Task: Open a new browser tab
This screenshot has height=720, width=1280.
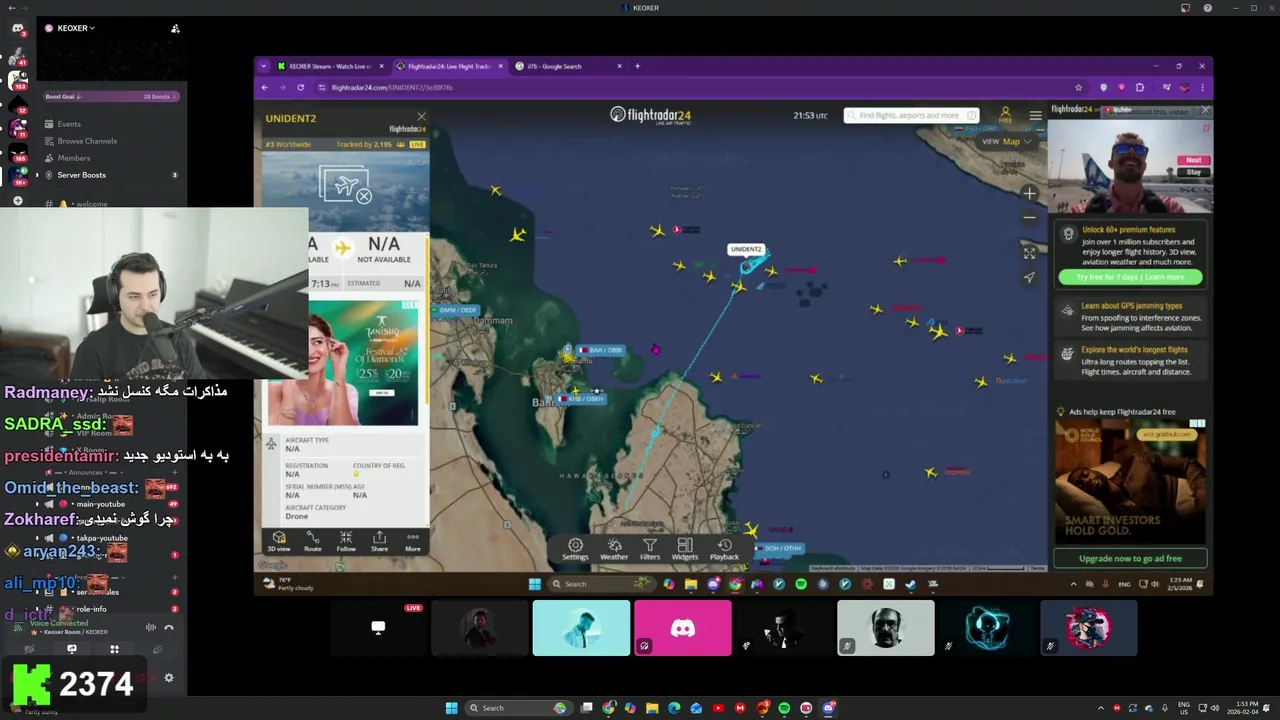Action: pos(637,66)
